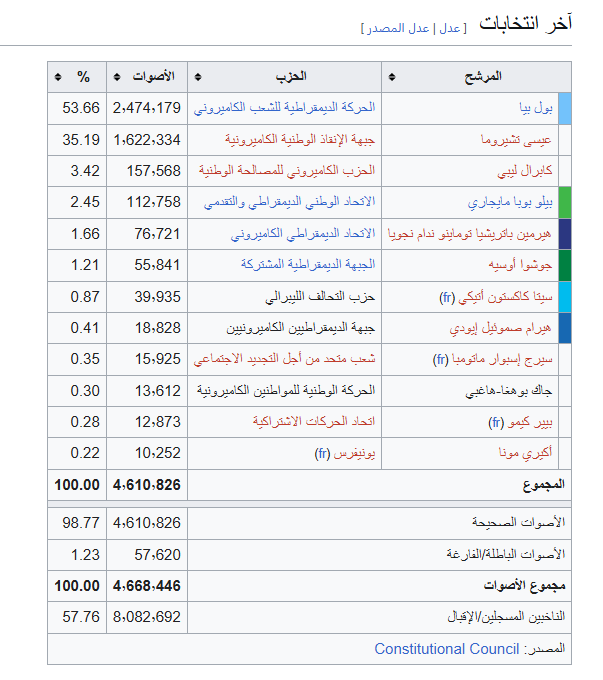Open party link الجبهة الديمقراطية المشتركة
The width and height of the screenshot is (603, 680).
308,265
